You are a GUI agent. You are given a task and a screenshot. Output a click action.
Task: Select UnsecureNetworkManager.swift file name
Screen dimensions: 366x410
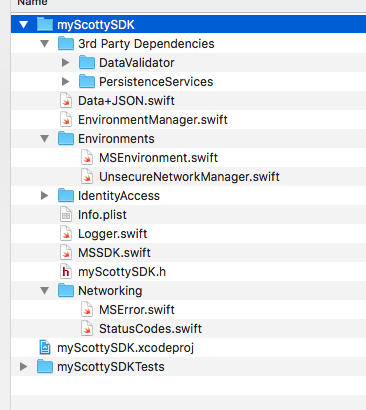point(189,177)
